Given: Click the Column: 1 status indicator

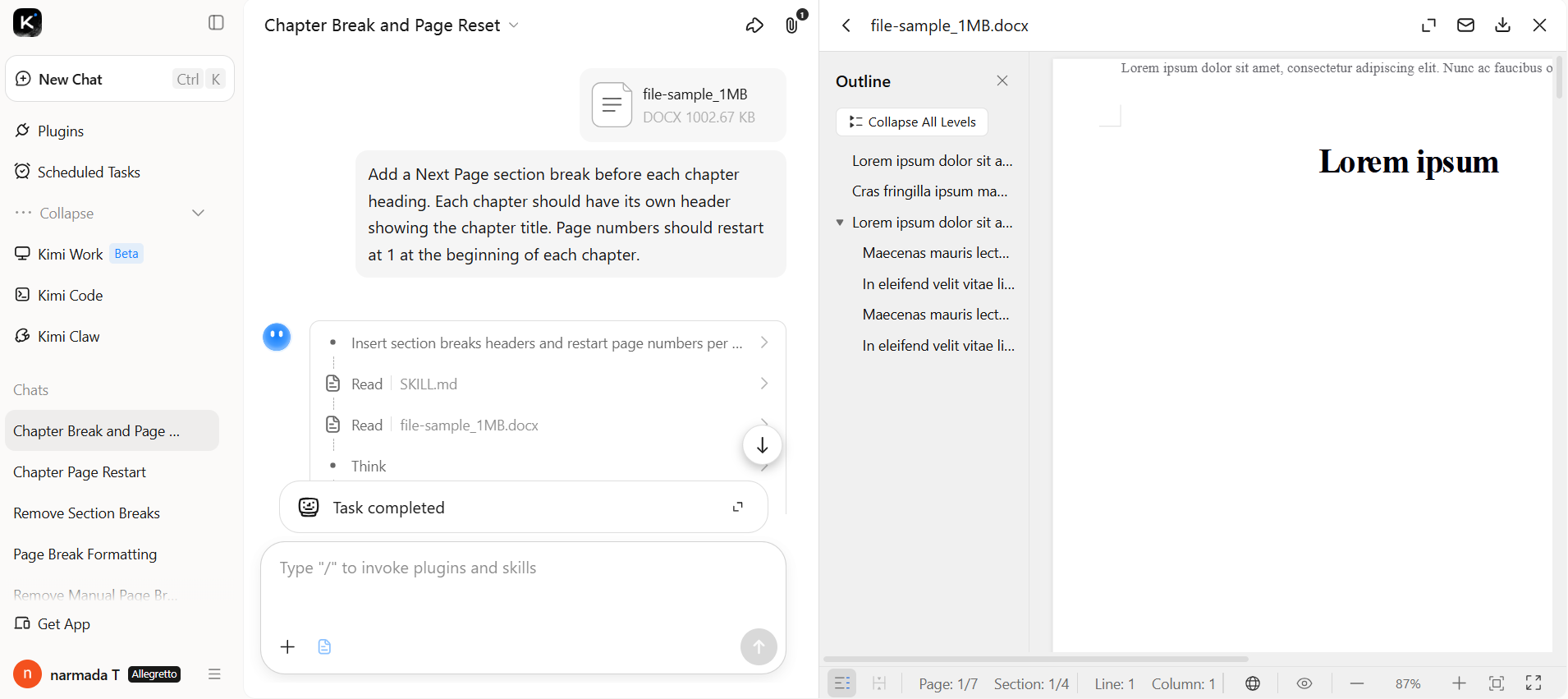Looking at the screenshot, I should (1183, 684).
